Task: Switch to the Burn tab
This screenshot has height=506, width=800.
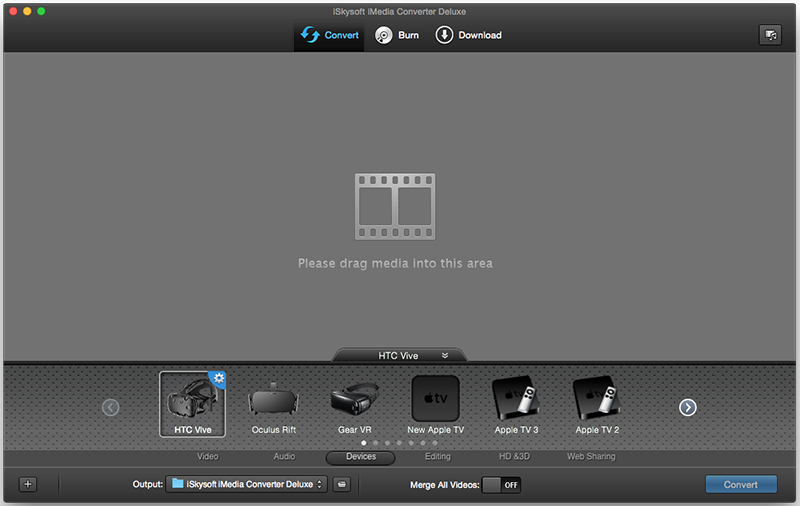Action: (x=397, y=35)
